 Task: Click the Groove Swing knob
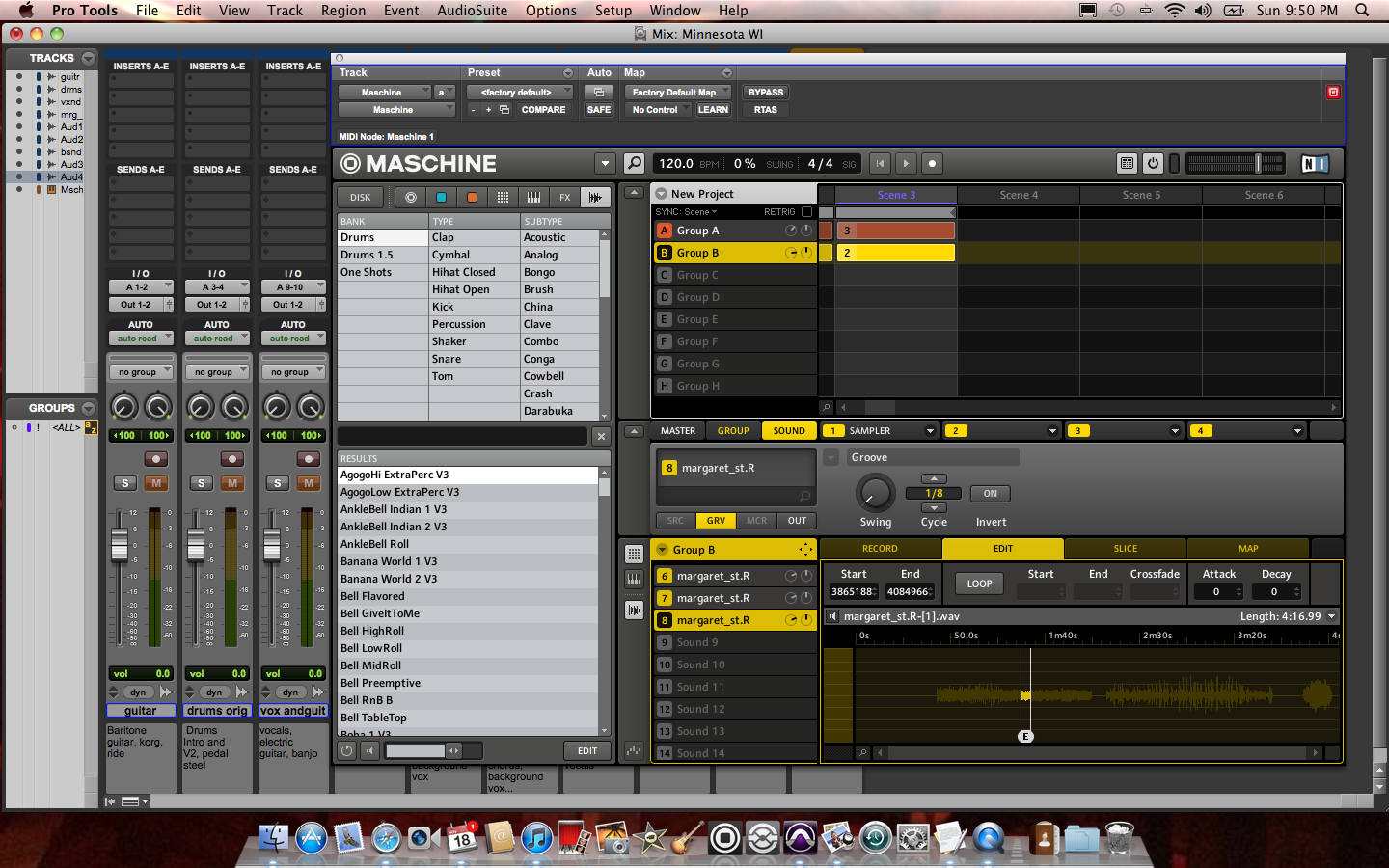click(875, 494)
